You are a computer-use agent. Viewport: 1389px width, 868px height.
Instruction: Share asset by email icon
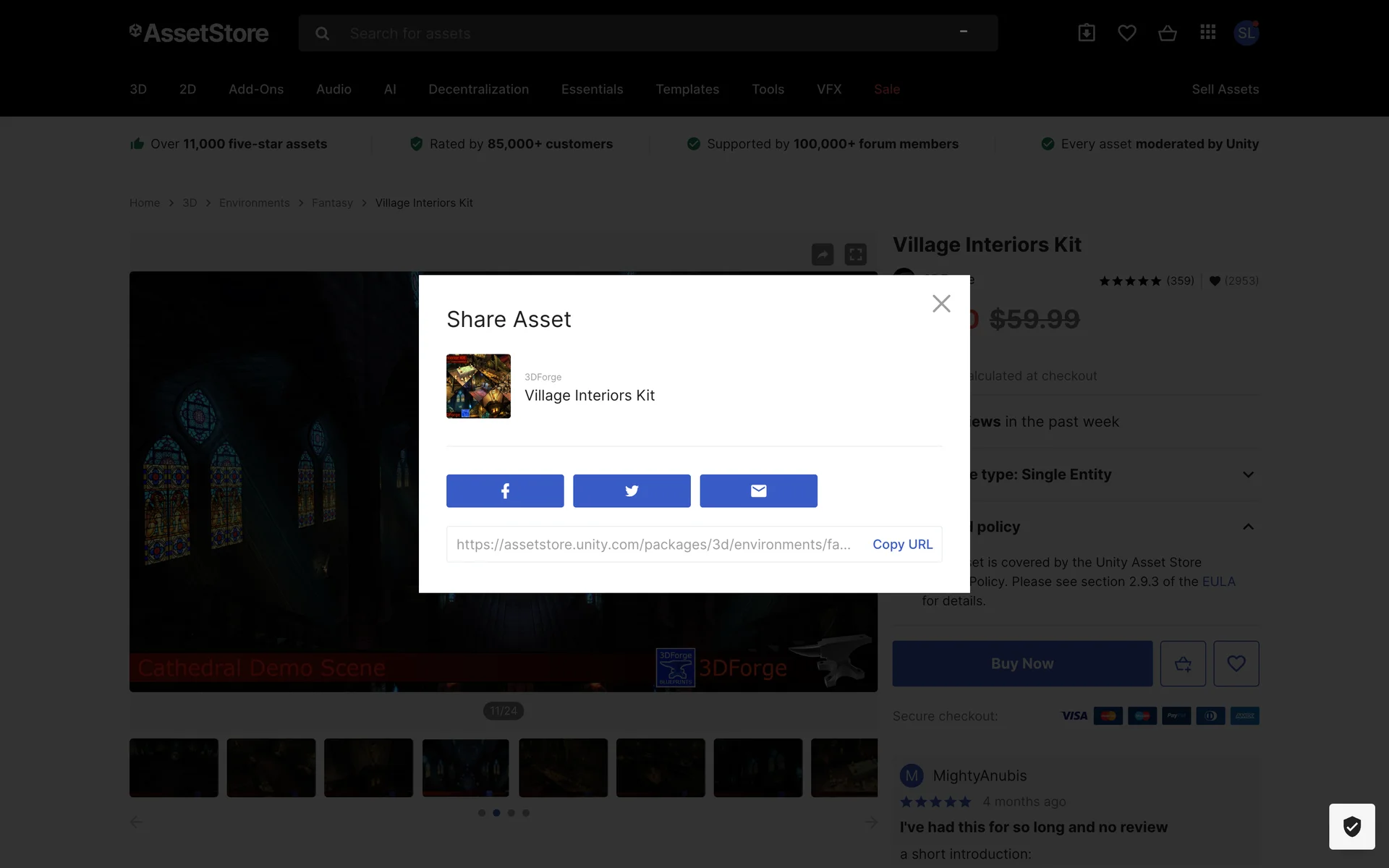point(758,490)
